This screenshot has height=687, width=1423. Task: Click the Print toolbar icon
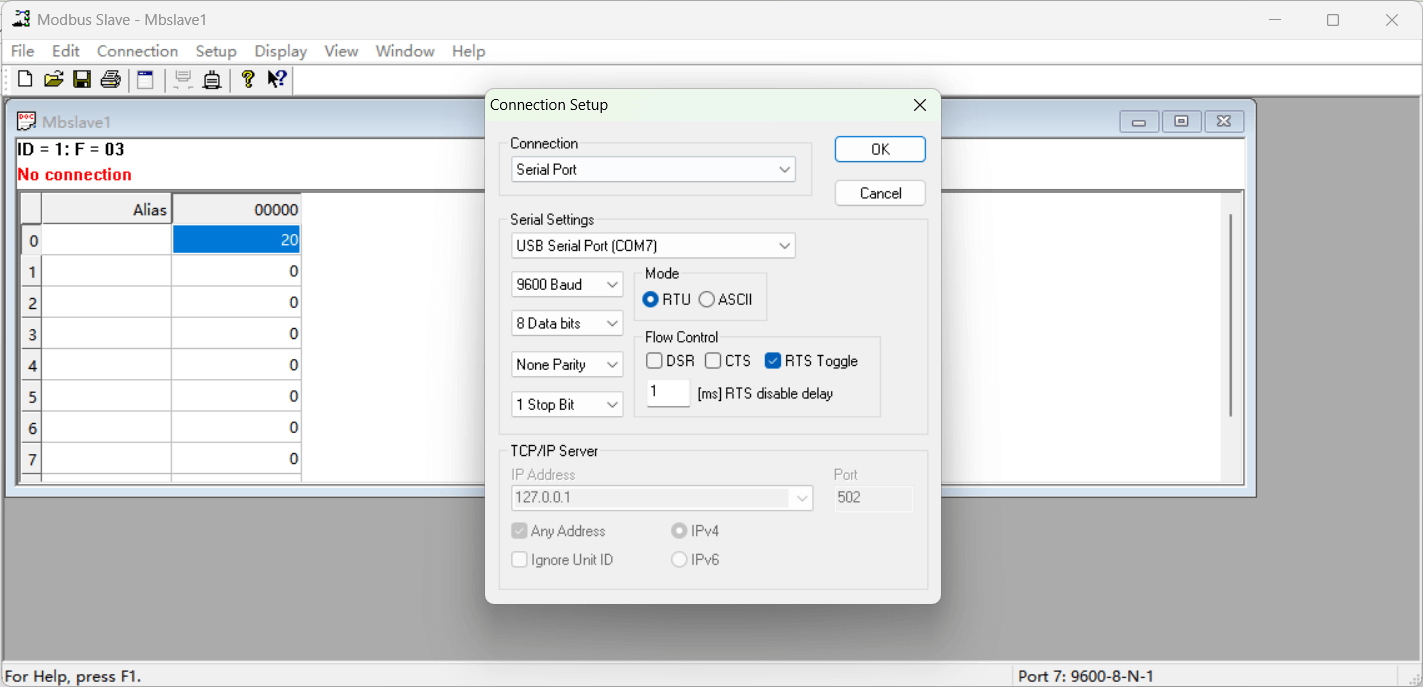[x=111, y=80]
